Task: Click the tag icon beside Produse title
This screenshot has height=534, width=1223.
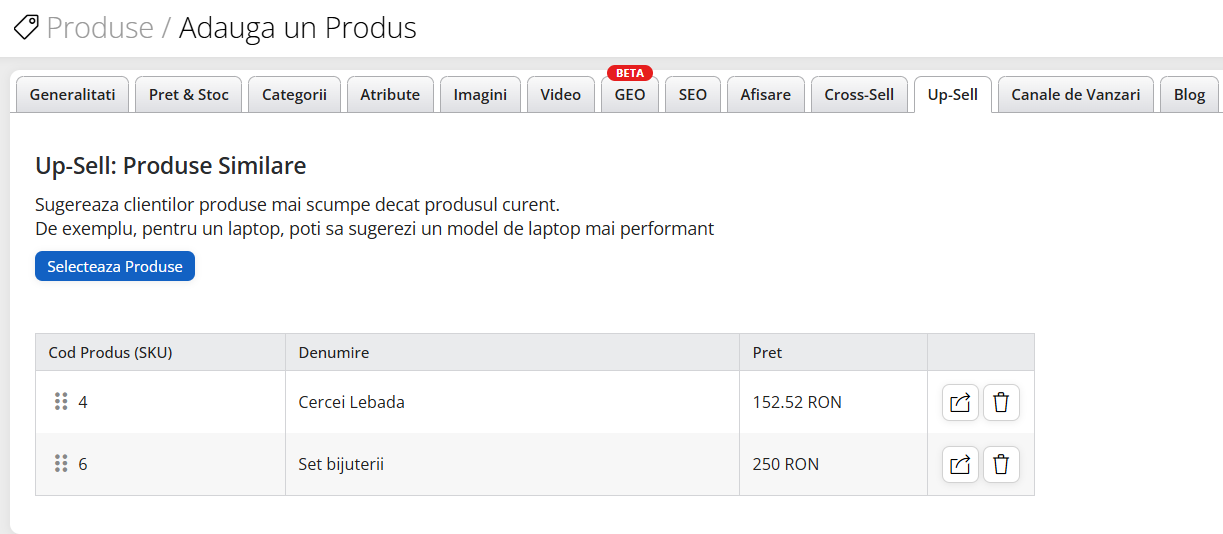Action: (x=26, y=27)
